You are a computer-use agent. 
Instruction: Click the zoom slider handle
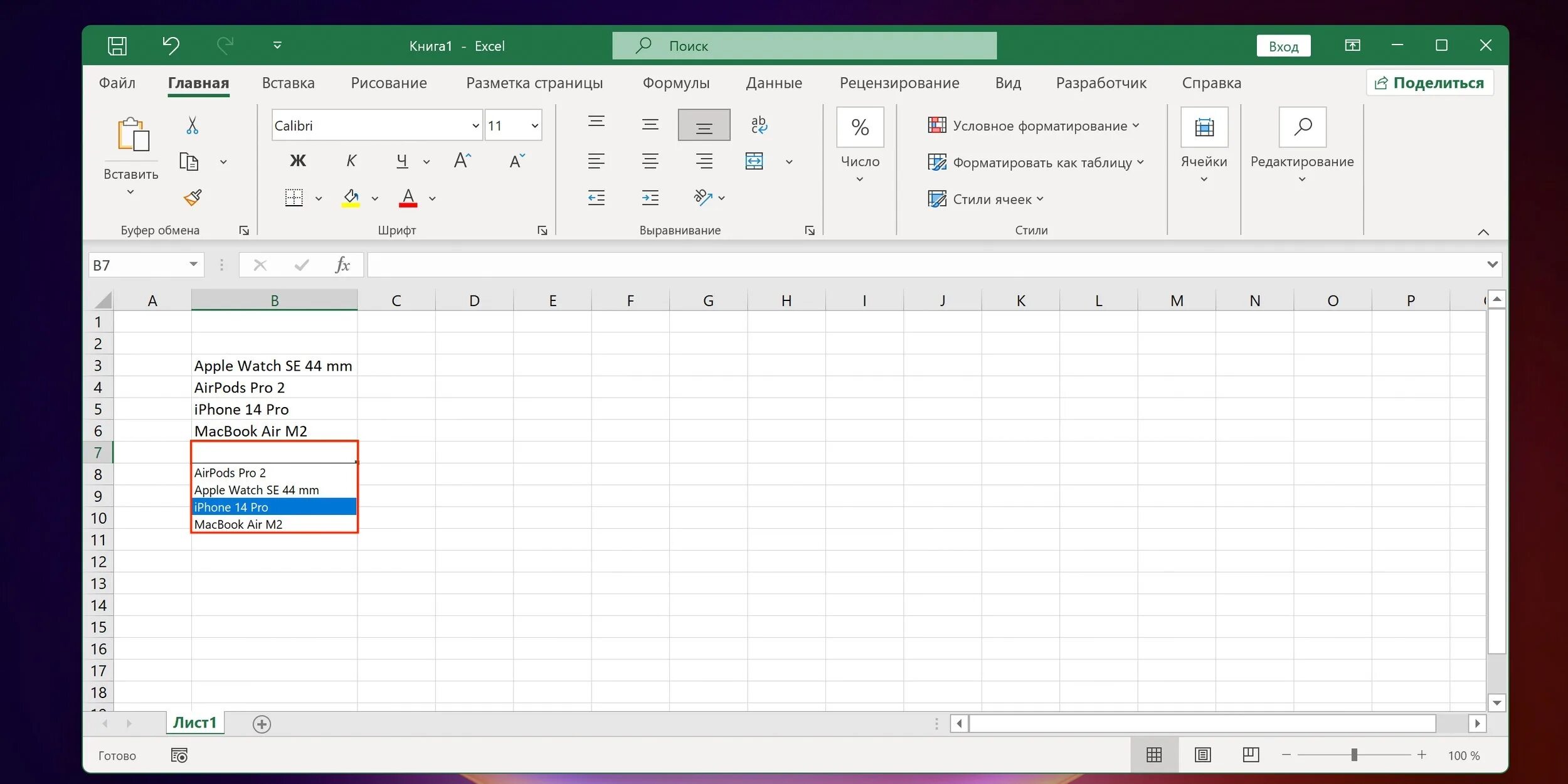click(x=1354, y=755)
